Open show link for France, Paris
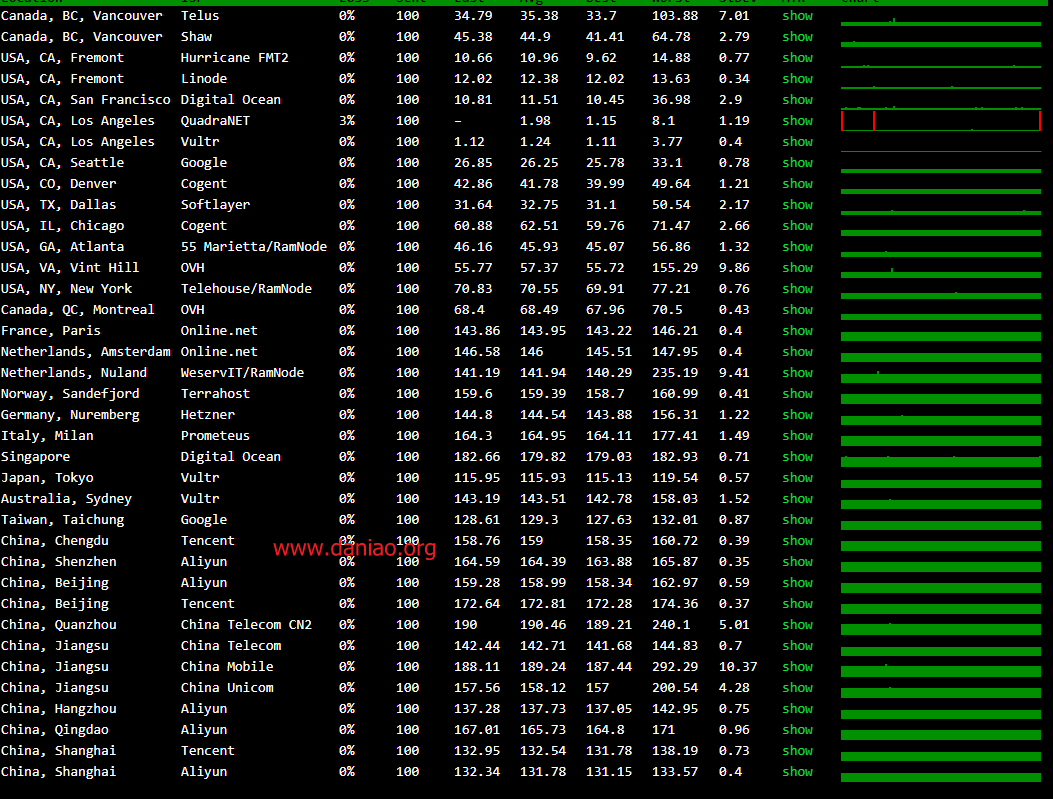1053x799 pixels. pos(797,330)
